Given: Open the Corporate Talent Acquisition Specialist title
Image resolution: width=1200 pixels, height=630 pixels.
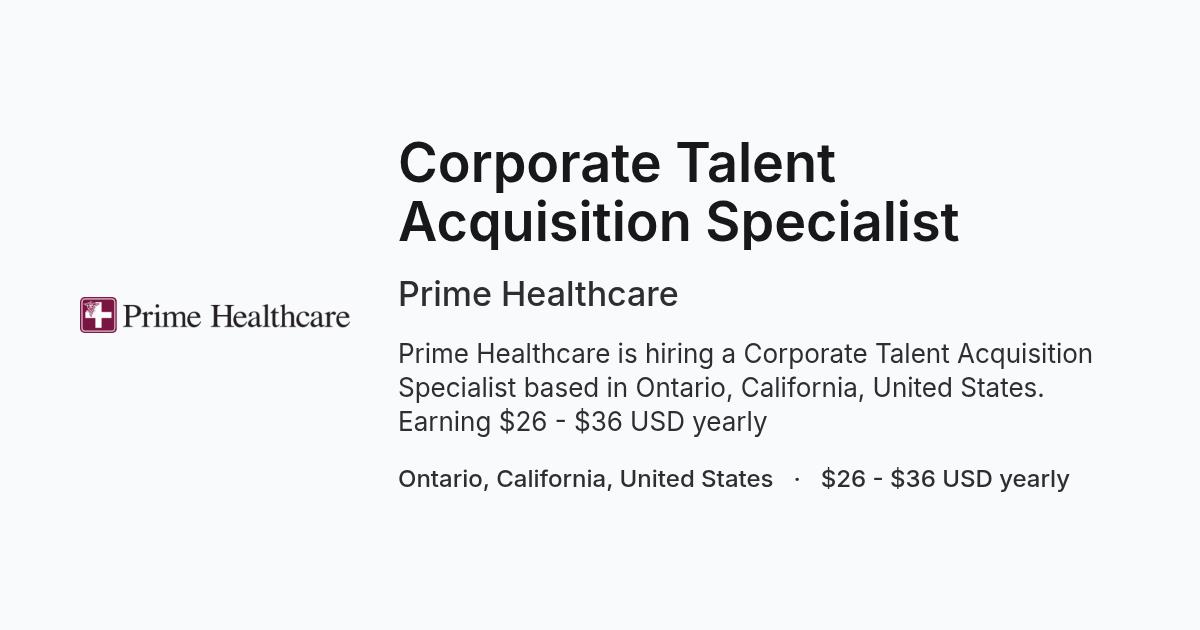Looking at the screenshot, I should [x=678, y=192].
